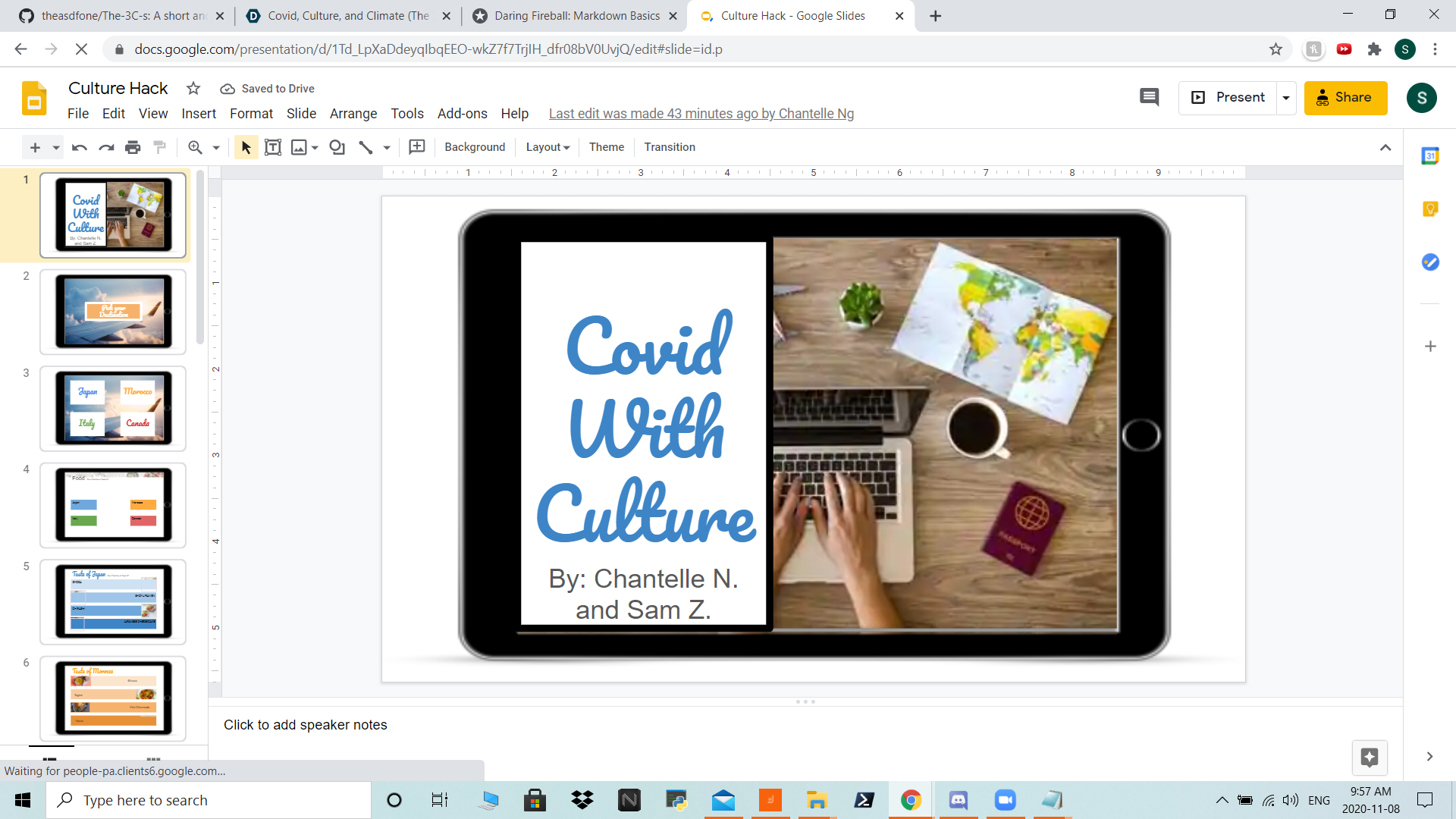Click the Undo icon in toolbar
Screen dimensions: 1456x819
[x=79, y=147]
